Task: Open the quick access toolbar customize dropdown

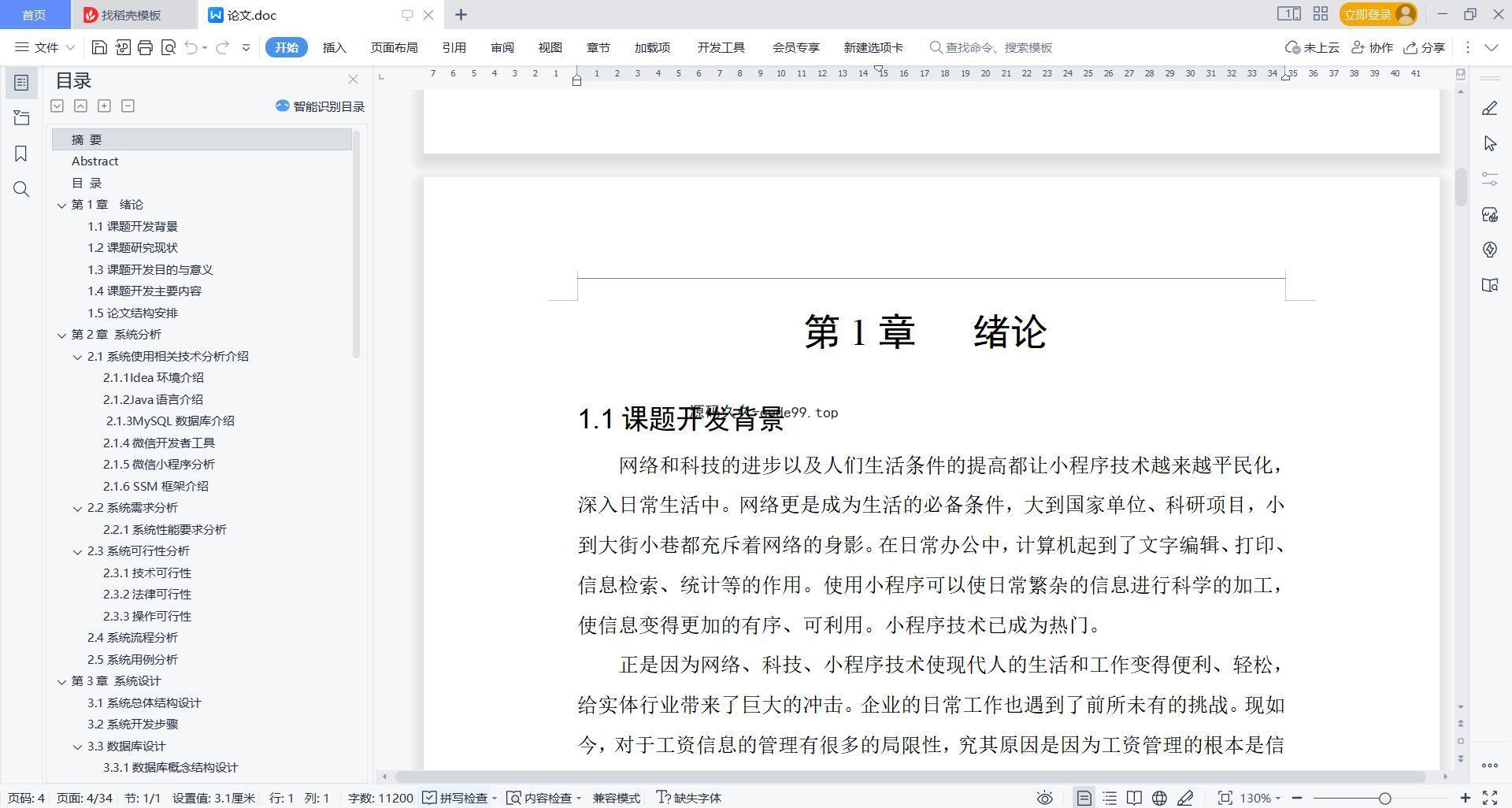Action: (x=246, y=47)
